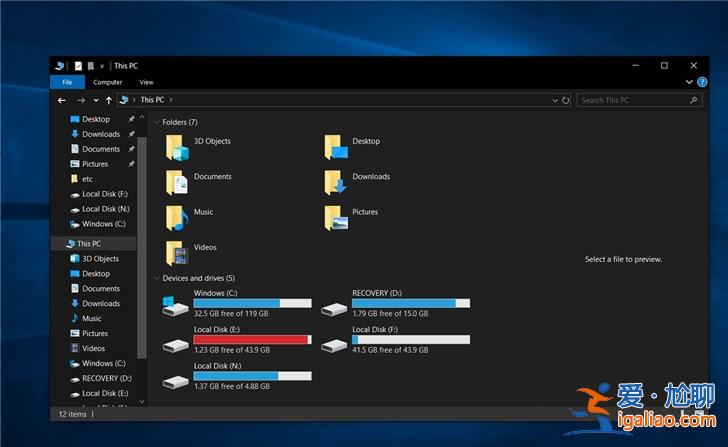Click the red Local Disk (E:) usage bar
The image size is (728, 447).
(252, 339)
